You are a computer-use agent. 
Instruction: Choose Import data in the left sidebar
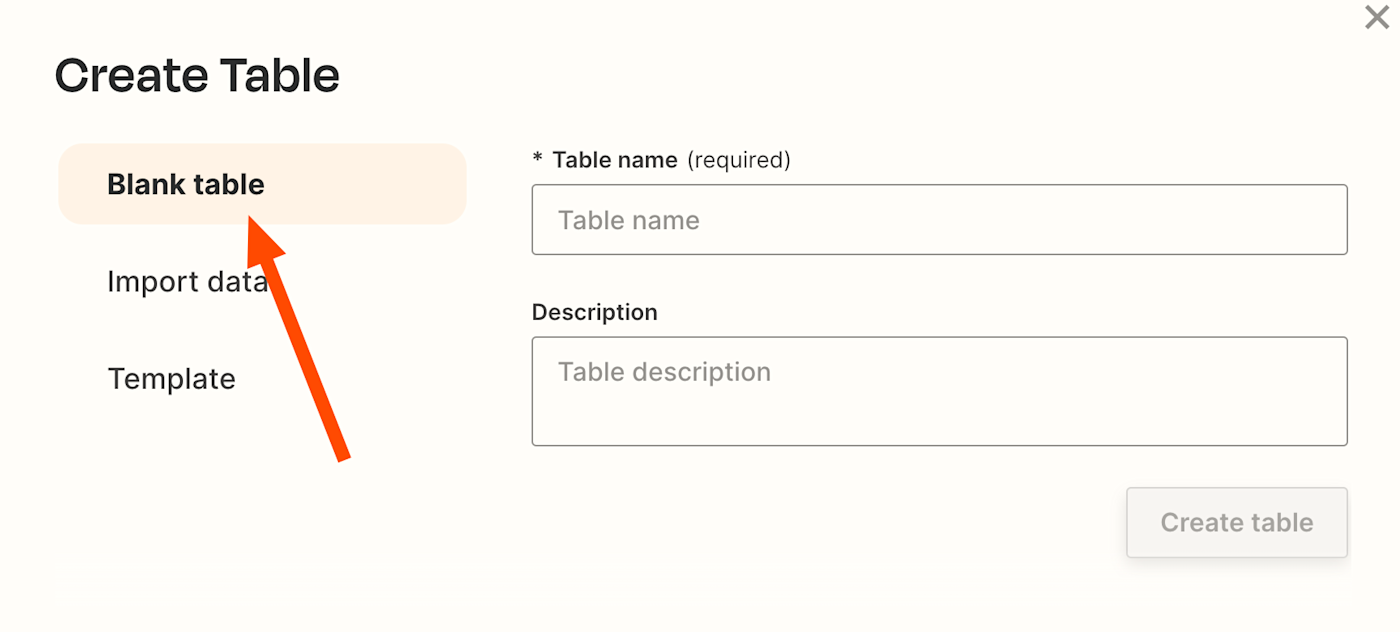(187, 282)
